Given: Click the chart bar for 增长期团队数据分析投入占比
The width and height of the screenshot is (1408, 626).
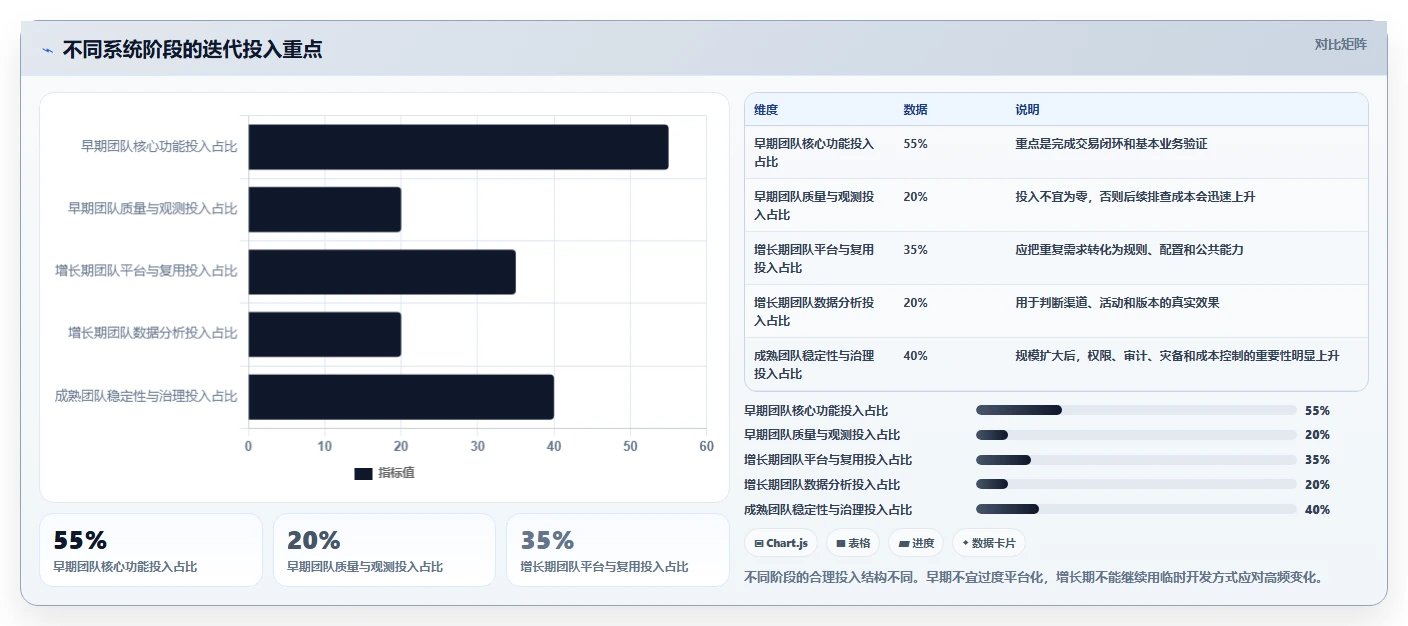Looking at the screenshot, I should pyautogui.click(x=325, y=334).
